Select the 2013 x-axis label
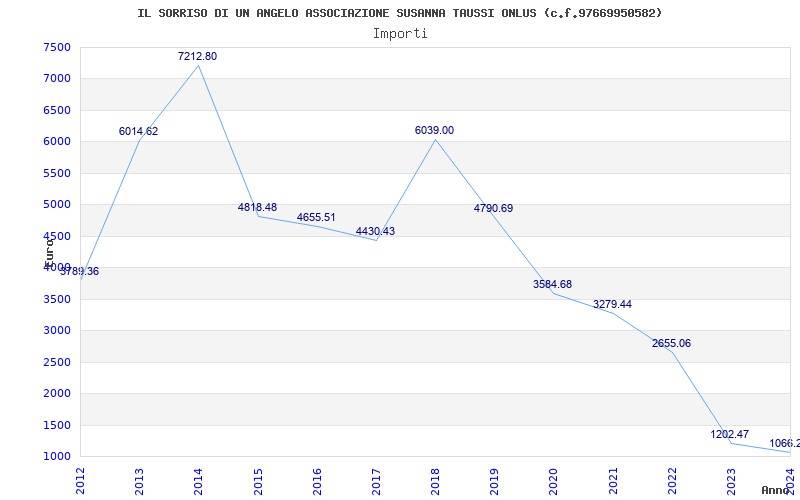This screenshot has width=800, height=500. tap(139, 480)
